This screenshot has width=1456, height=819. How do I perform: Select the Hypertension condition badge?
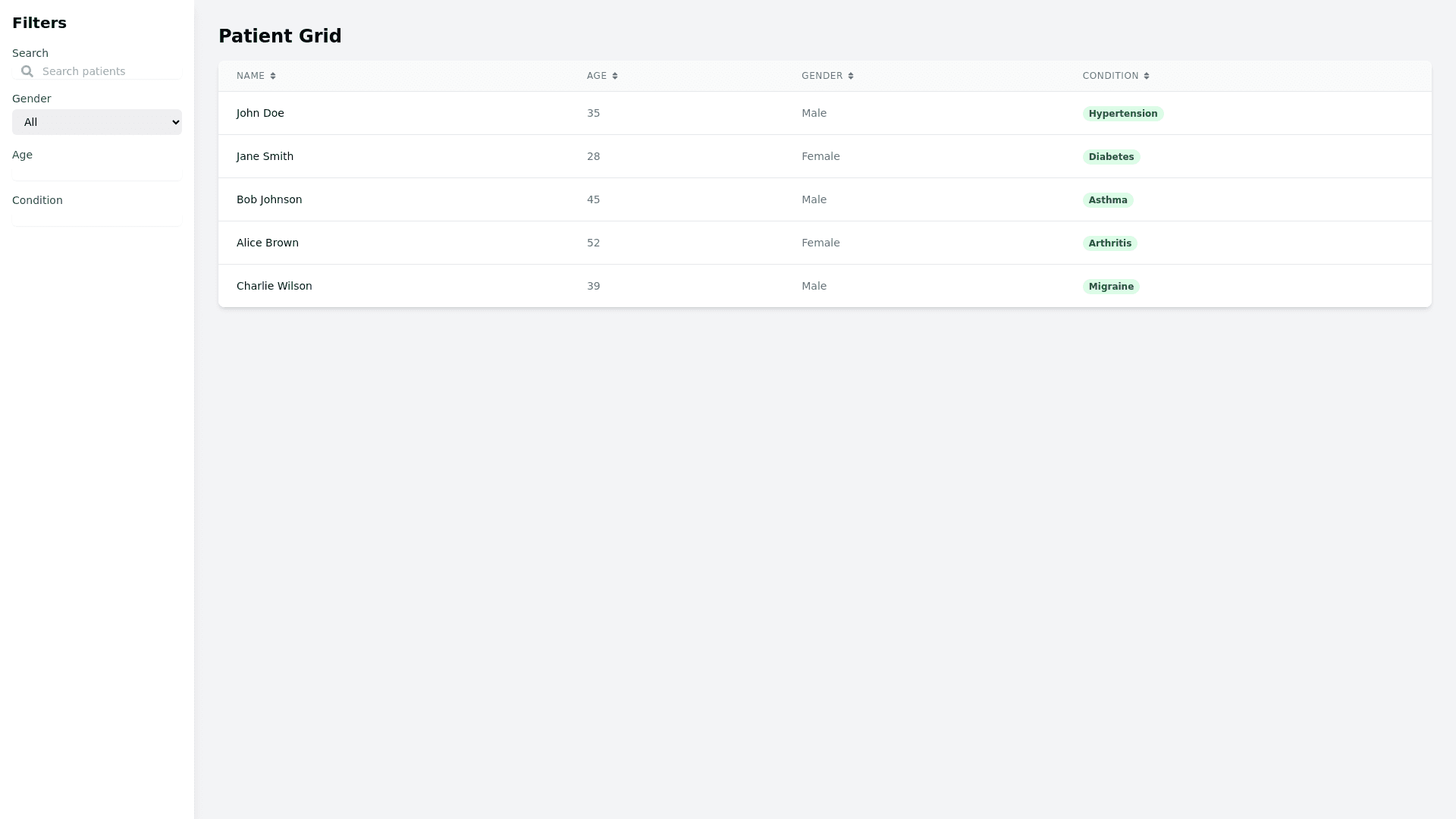click(1122, 114)
